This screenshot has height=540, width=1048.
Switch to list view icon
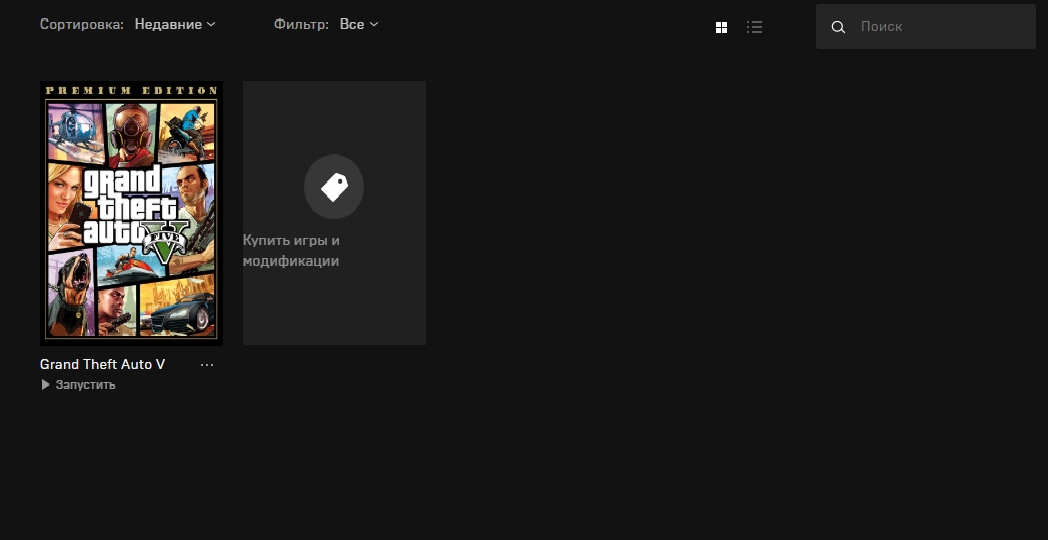[755, 27]
